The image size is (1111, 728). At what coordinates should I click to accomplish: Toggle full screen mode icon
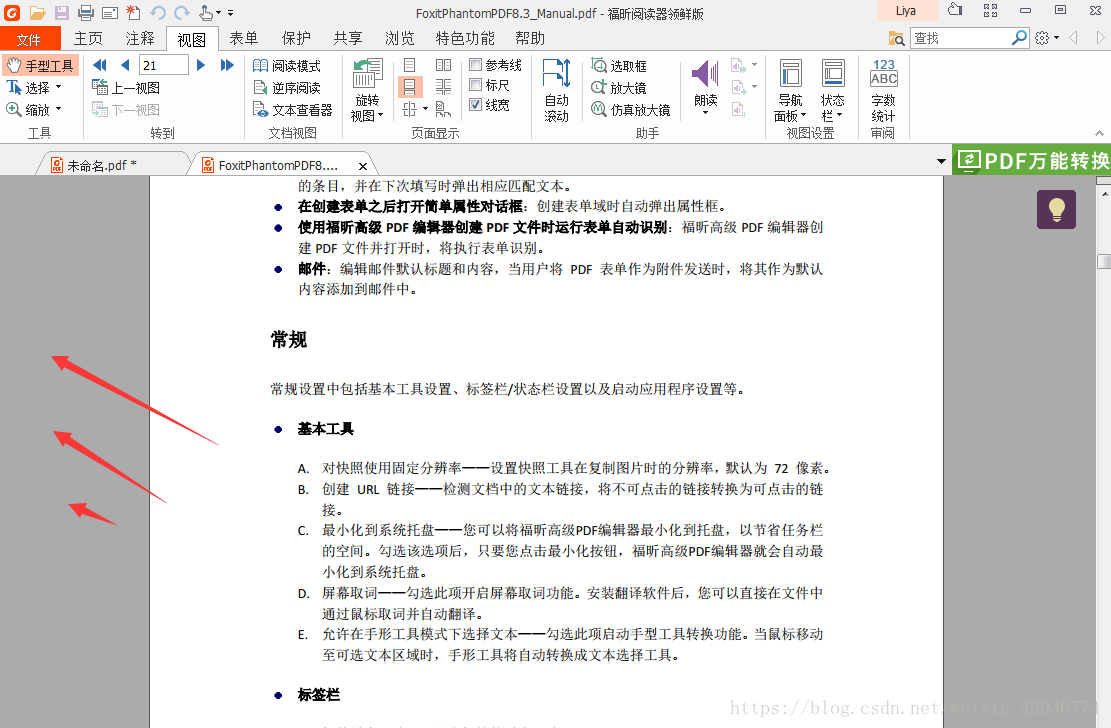click(x=991, y=10)
